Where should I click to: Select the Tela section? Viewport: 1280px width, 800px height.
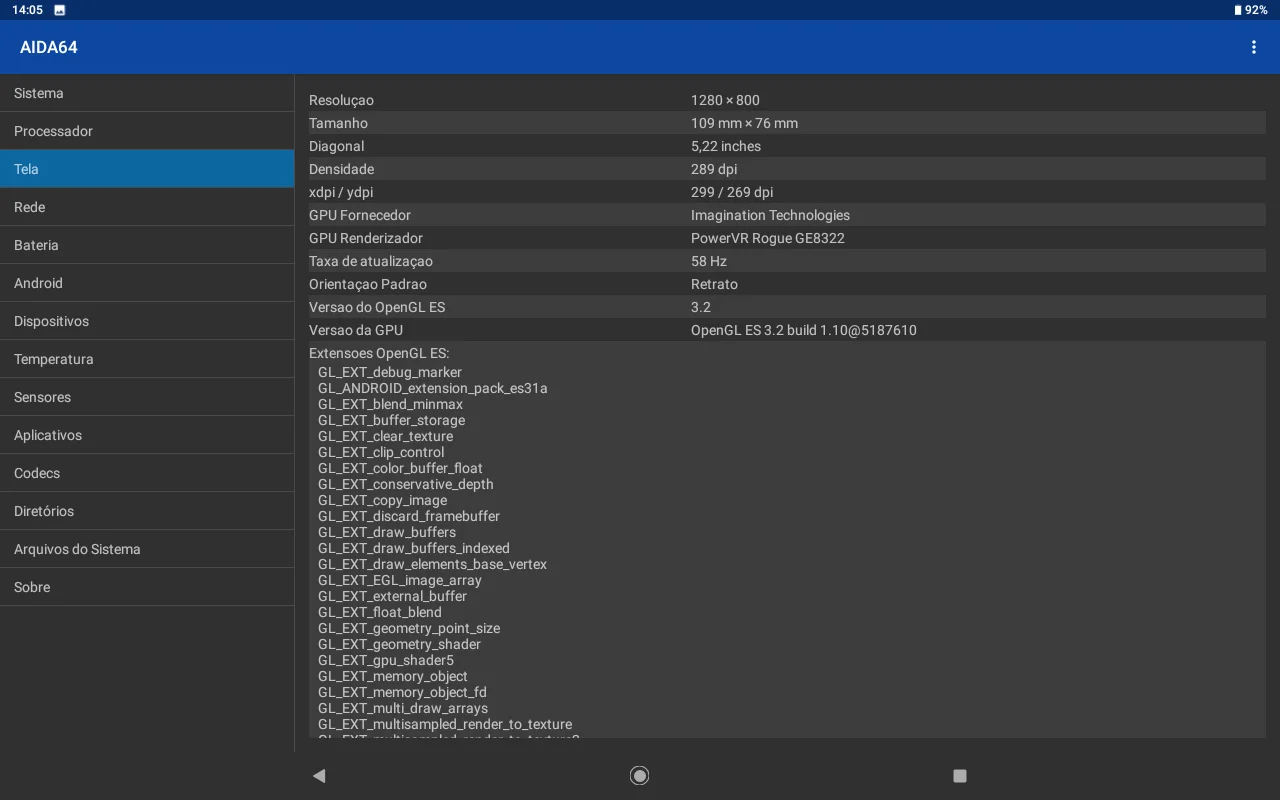[147, 169]
